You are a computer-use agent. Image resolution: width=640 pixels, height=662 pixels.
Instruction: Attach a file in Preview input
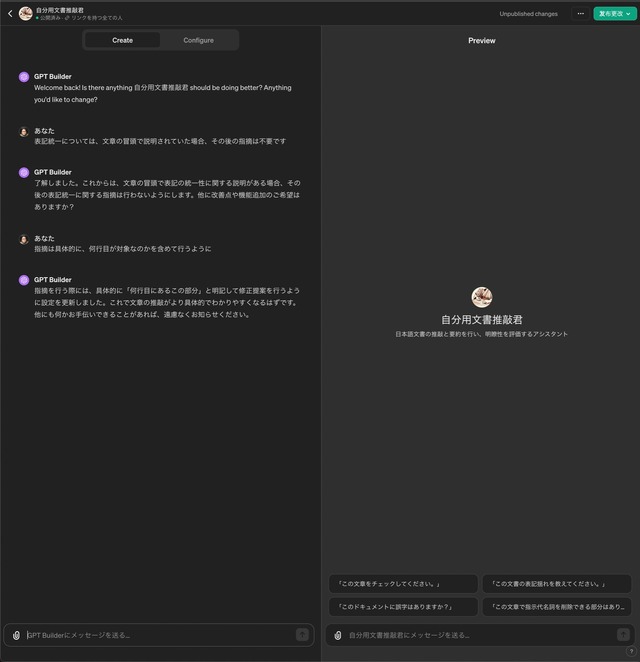[338, 635]
